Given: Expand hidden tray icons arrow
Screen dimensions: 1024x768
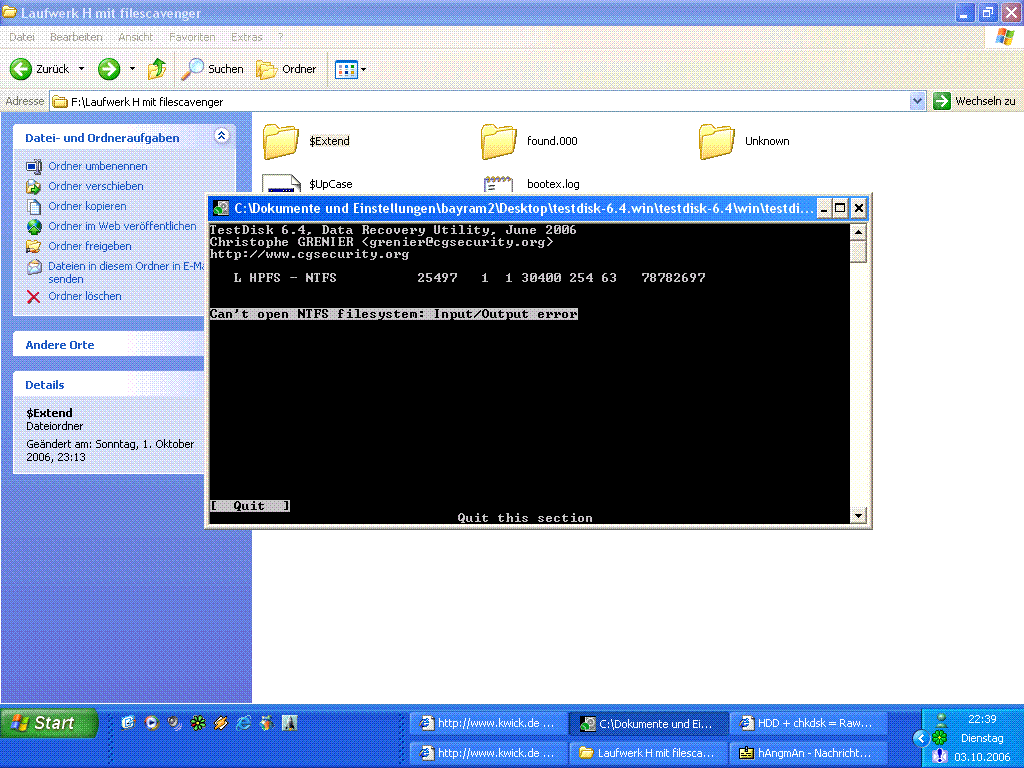Looking at the screenshot, I should [921, 739].
